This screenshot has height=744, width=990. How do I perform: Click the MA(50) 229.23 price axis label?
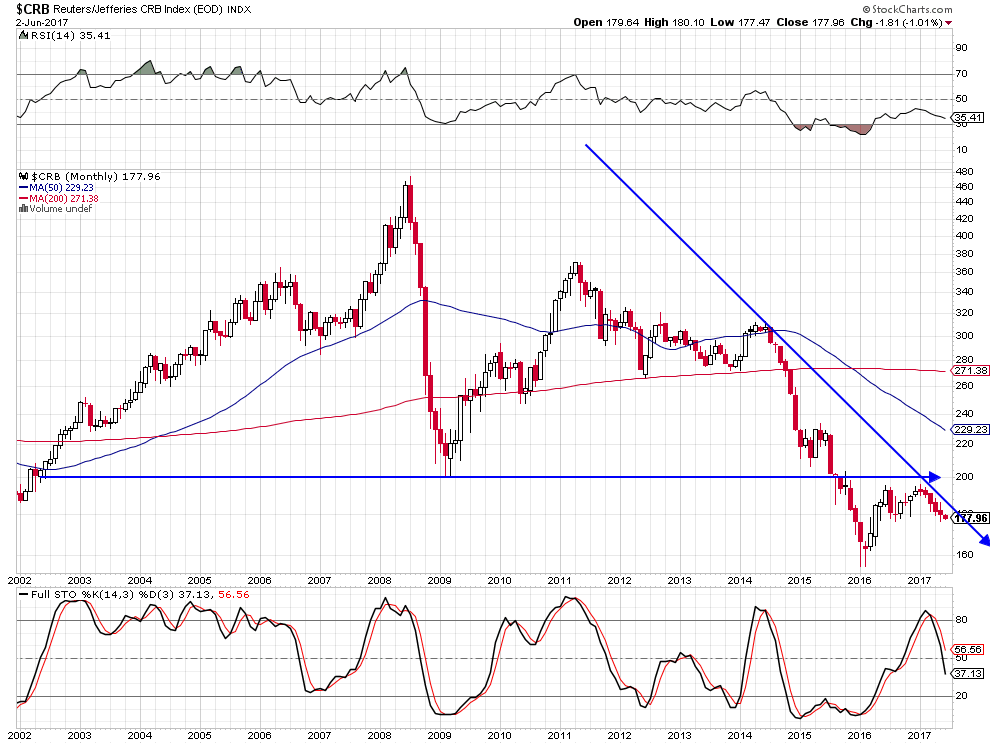coord(970,428)
